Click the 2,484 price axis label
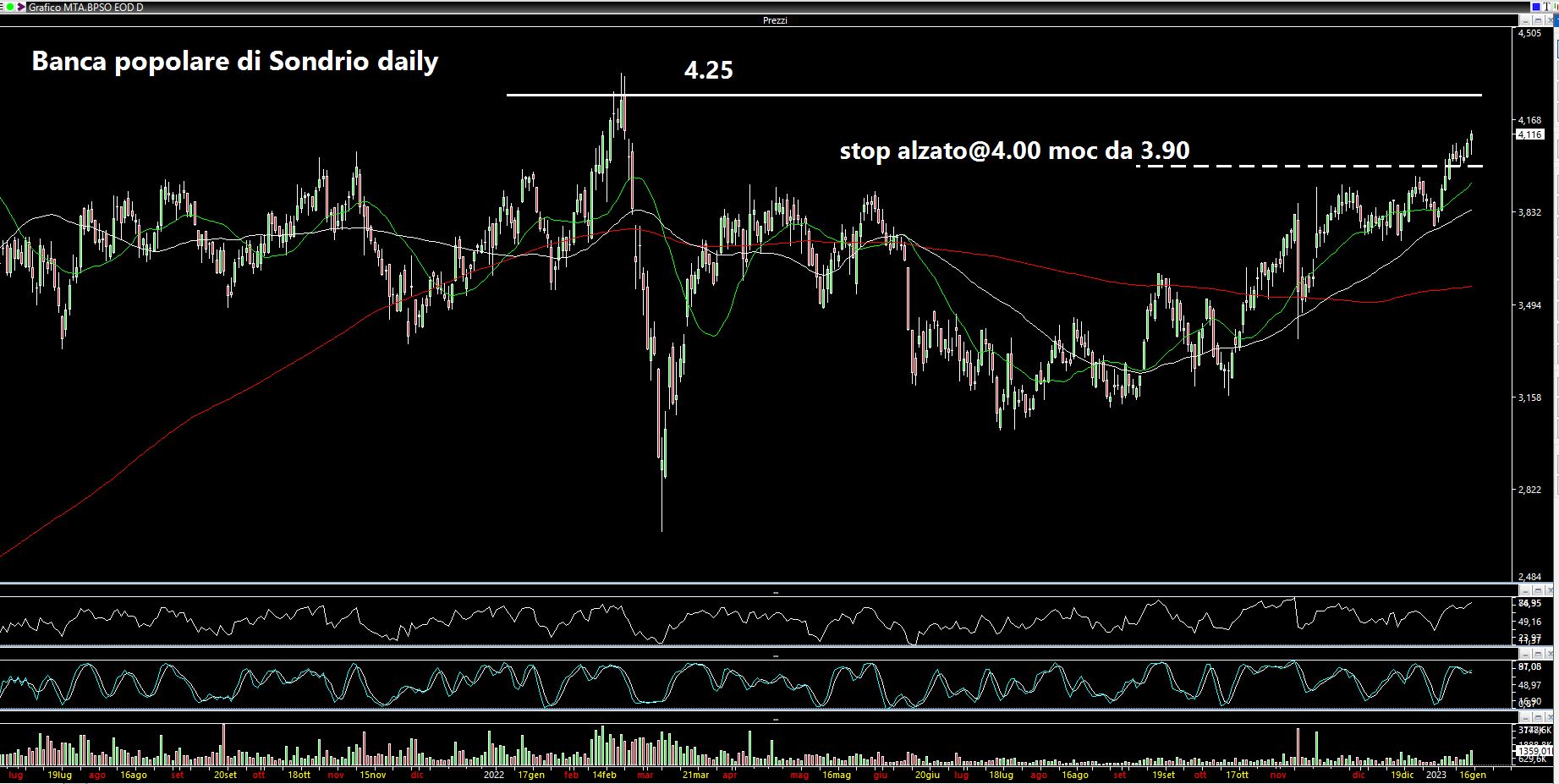This screenshot has height=784, width=1559. (x=1529, y=577)
